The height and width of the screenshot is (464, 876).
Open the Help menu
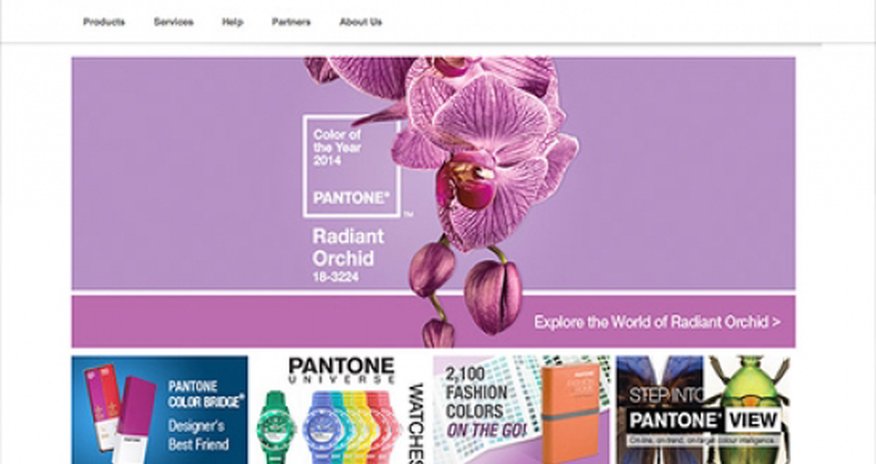232,22
